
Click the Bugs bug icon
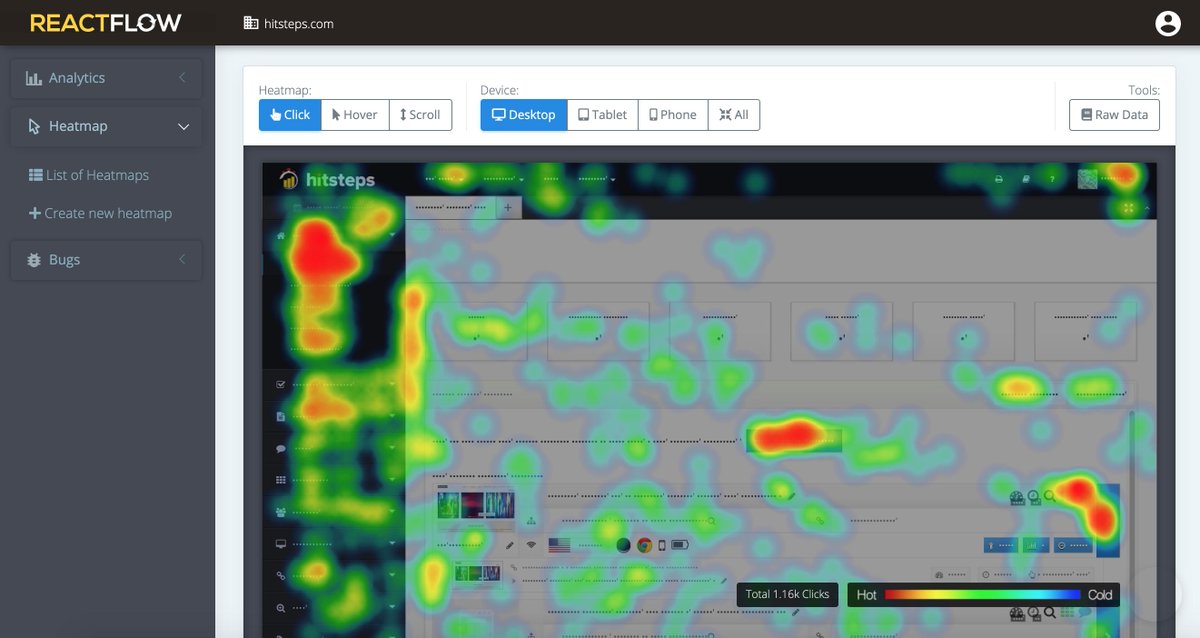click(33, 260)
